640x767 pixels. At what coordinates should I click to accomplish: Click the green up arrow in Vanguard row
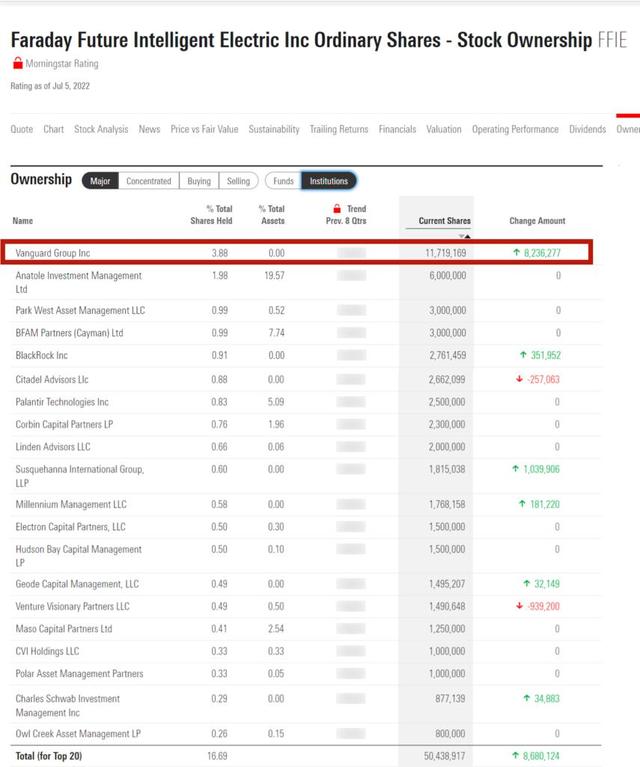516,252
